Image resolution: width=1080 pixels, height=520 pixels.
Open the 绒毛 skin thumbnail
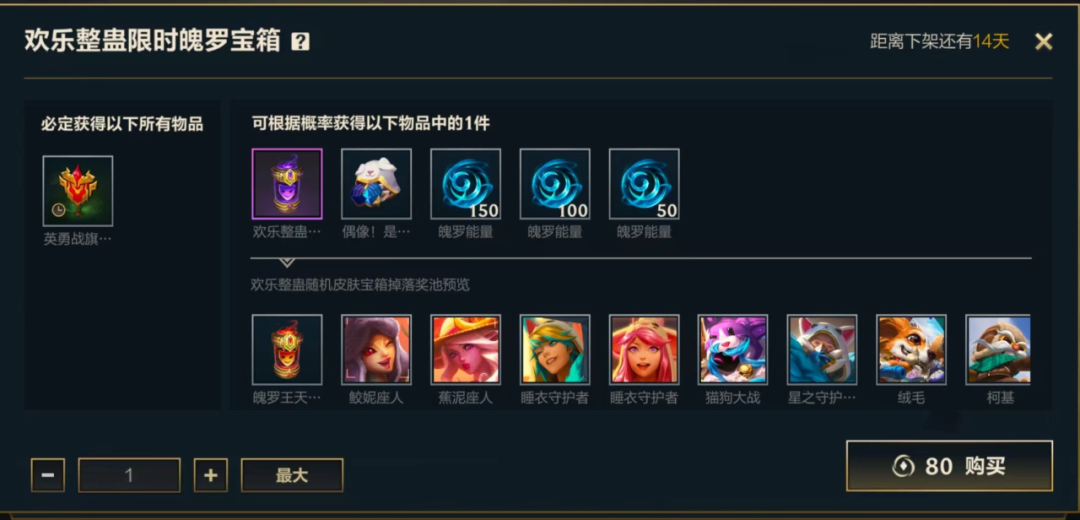[x=911, y=349]
